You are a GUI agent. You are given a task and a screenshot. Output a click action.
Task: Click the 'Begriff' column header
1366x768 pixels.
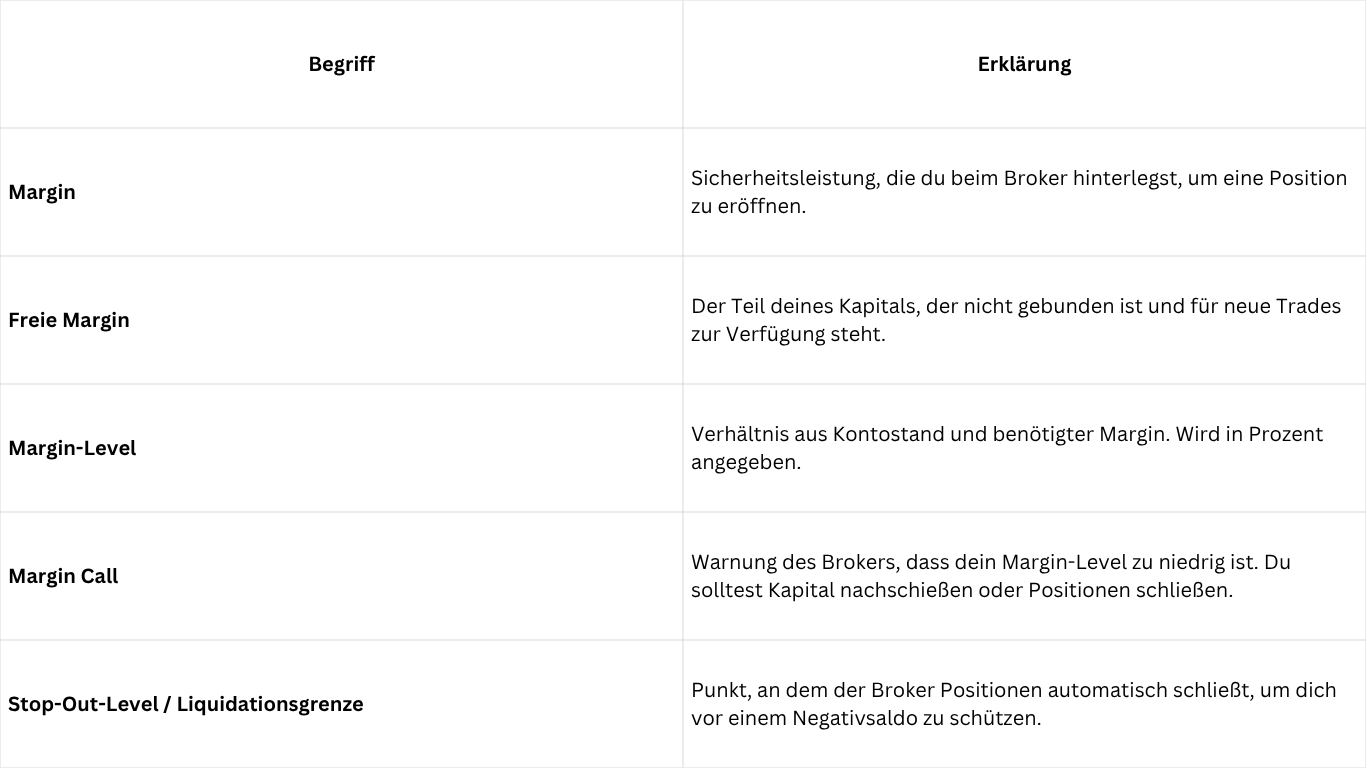[341, 64]
